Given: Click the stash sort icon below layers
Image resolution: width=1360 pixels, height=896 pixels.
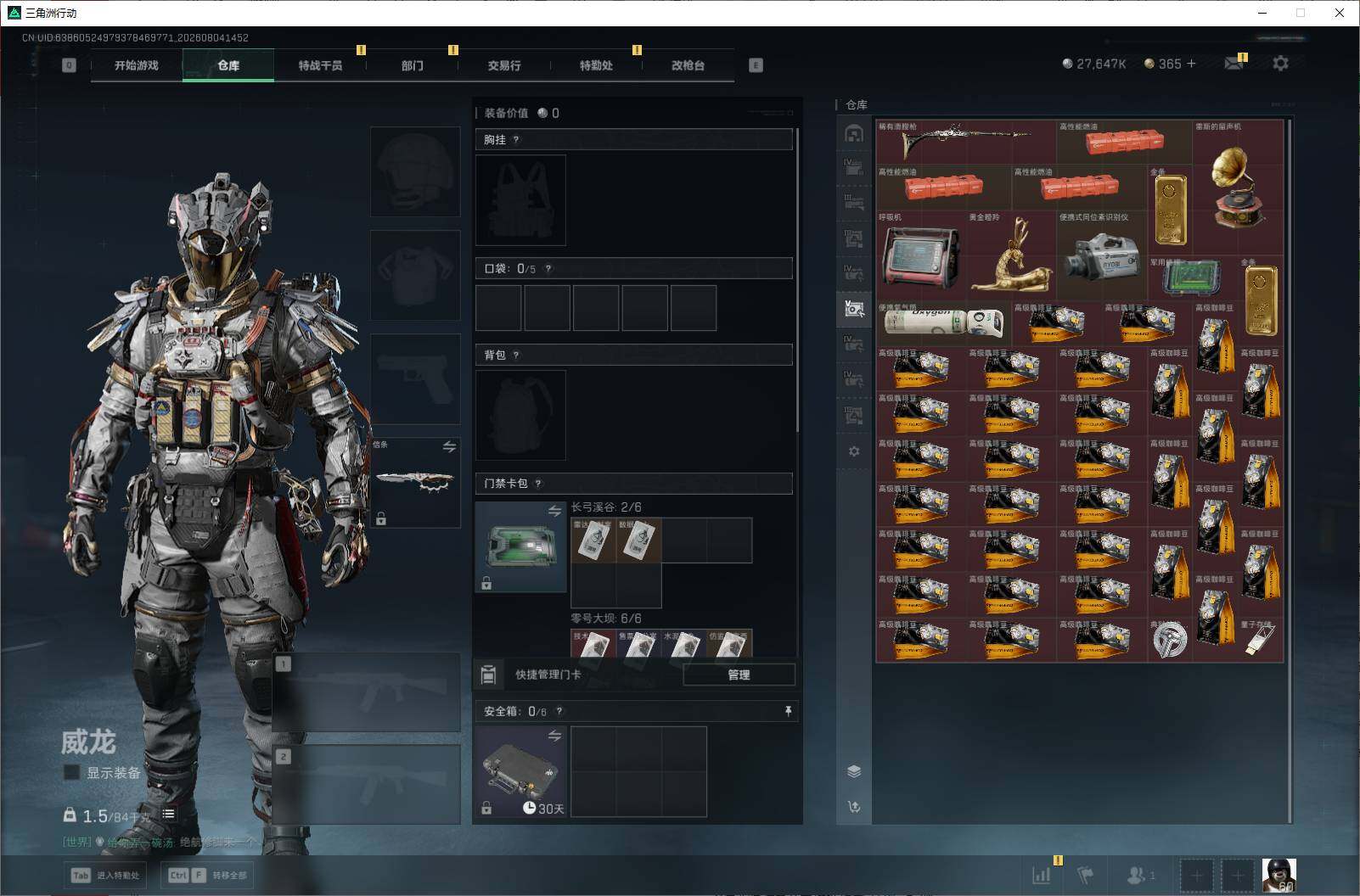Looking at the screenshot, I should tap(854, 807).
